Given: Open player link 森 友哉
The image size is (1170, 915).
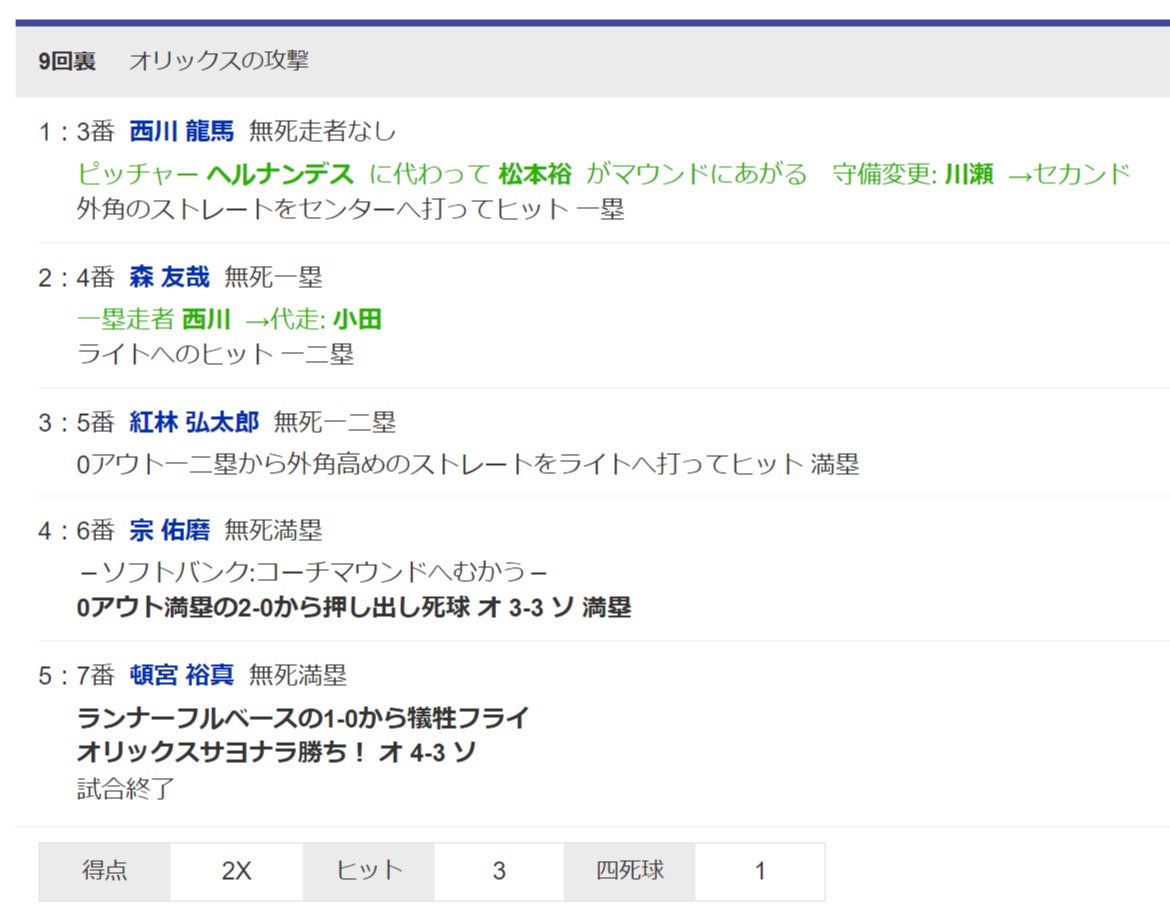Looking at the screenshot, I should click(x=169, y=277).
